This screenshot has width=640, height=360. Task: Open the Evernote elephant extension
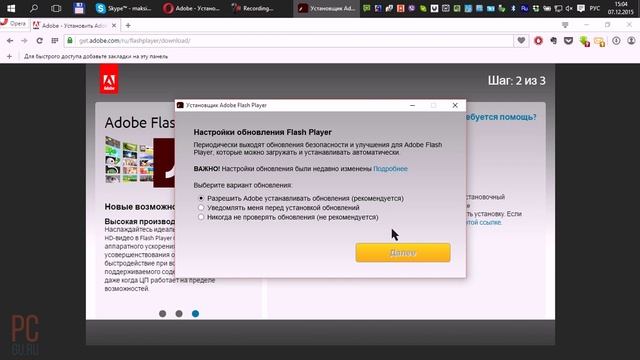553,41
